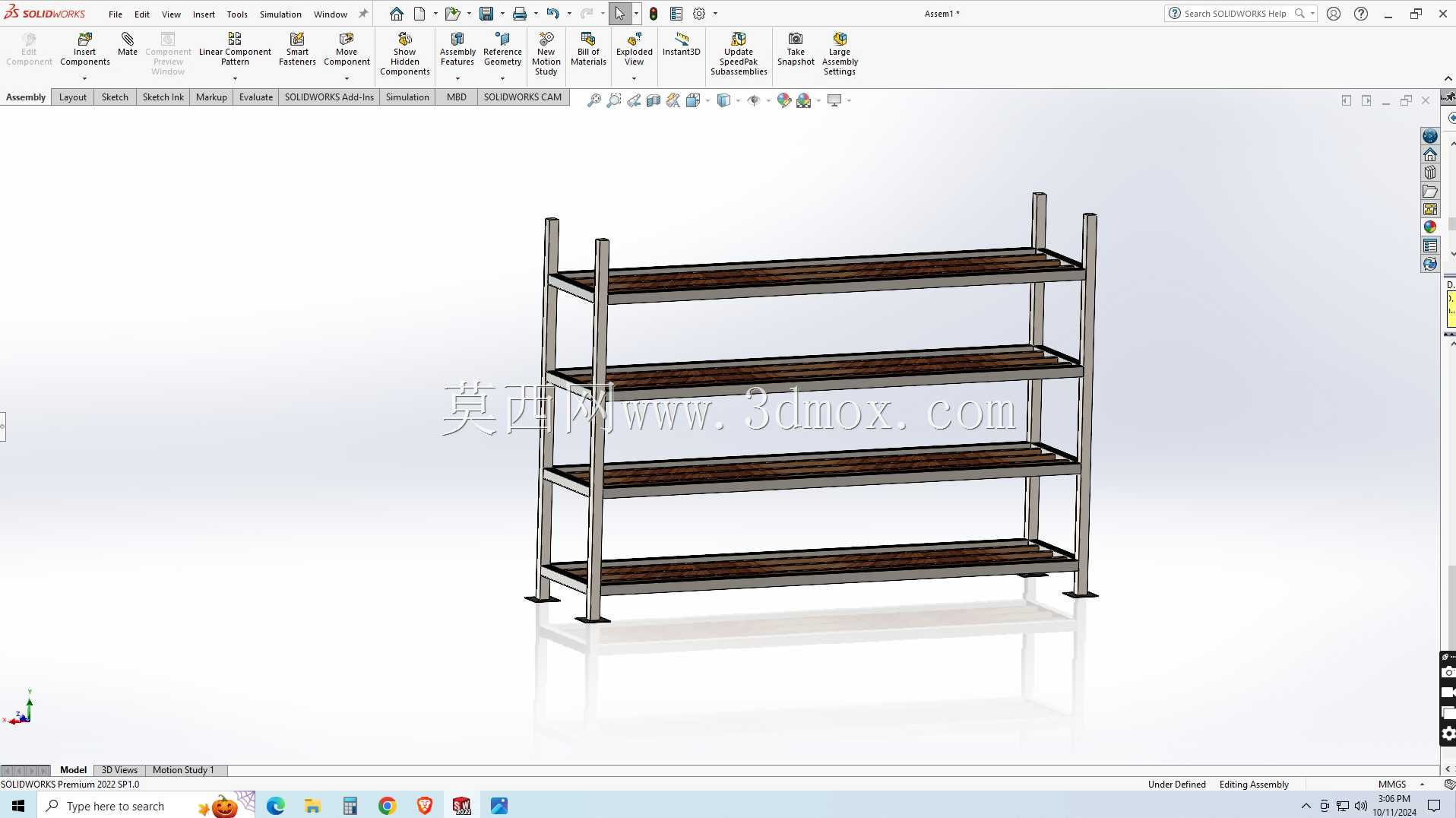Open Chrome from Windows taskbar
This screenshot has height=818, width=1456.
[x=388, y=806]
